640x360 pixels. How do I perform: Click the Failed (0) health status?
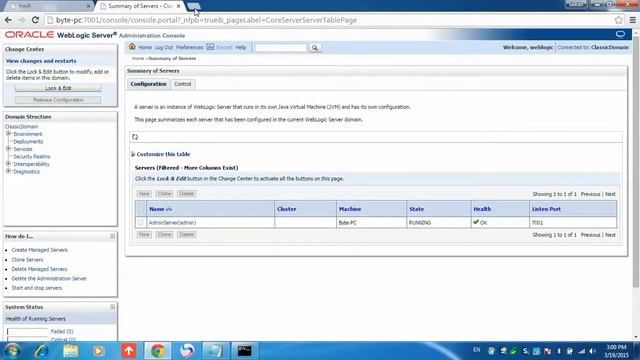[x=62, y=331]
